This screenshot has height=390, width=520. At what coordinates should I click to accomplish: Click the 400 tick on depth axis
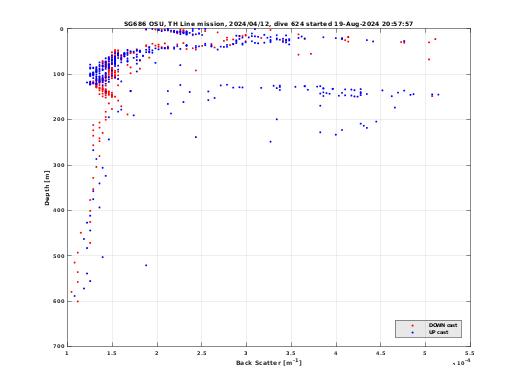(x=59, y=210)
